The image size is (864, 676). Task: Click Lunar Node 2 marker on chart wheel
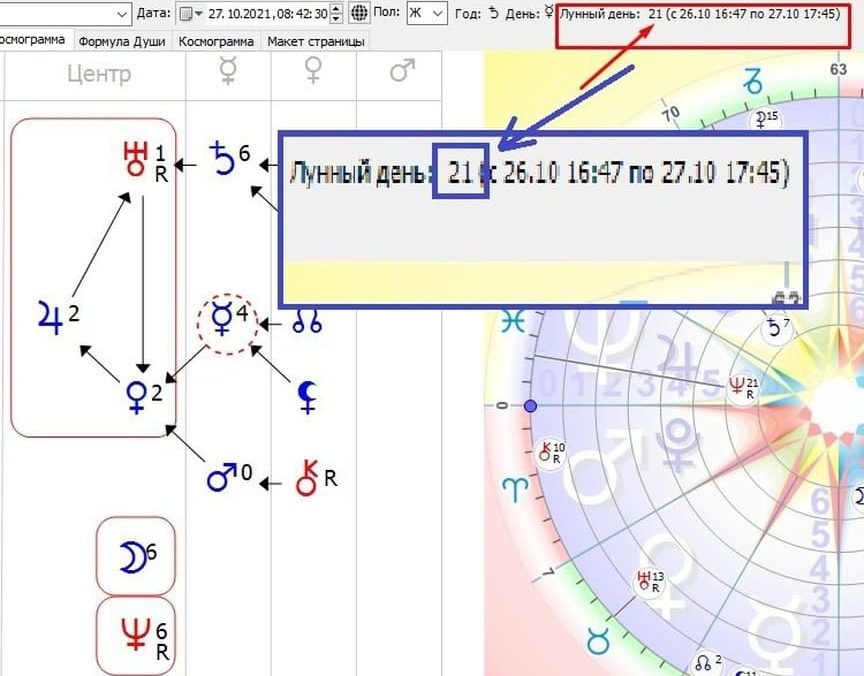click(708, 662)
